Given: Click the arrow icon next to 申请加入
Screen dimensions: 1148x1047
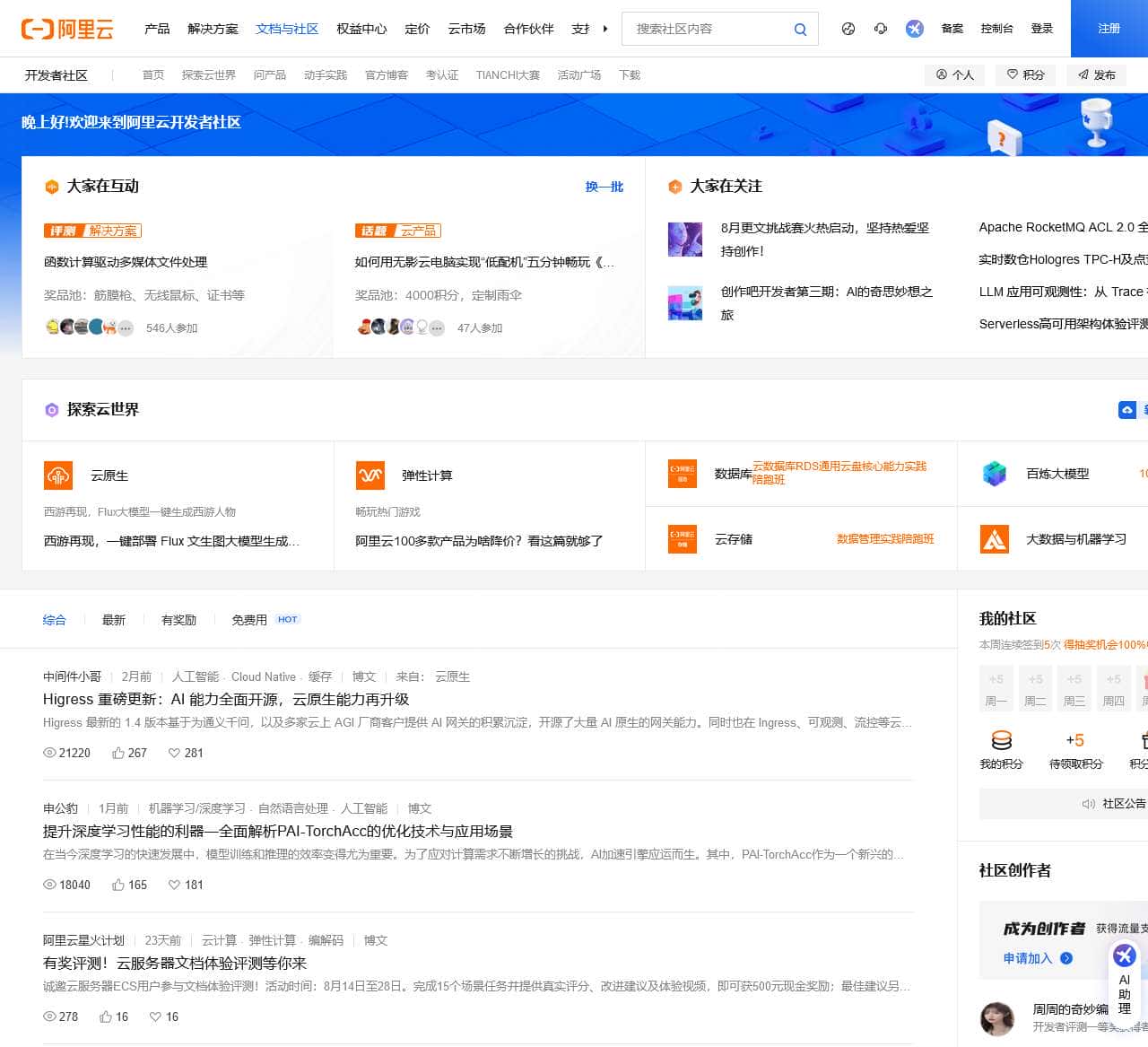Looking at the screenshot, I should click(x=1066, y=958).
